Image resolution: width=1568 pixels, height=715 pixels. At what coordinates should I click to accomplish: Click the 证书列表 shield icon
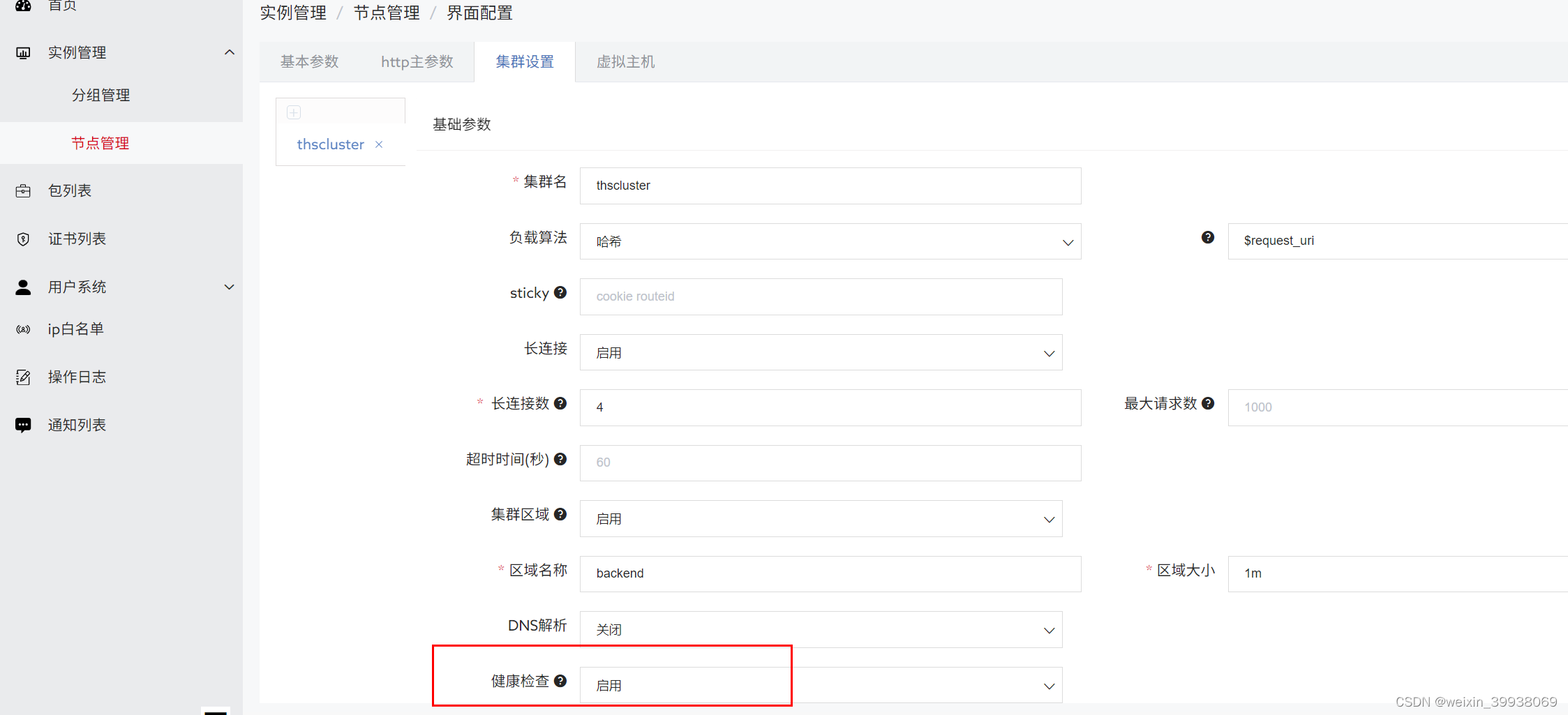23,239
